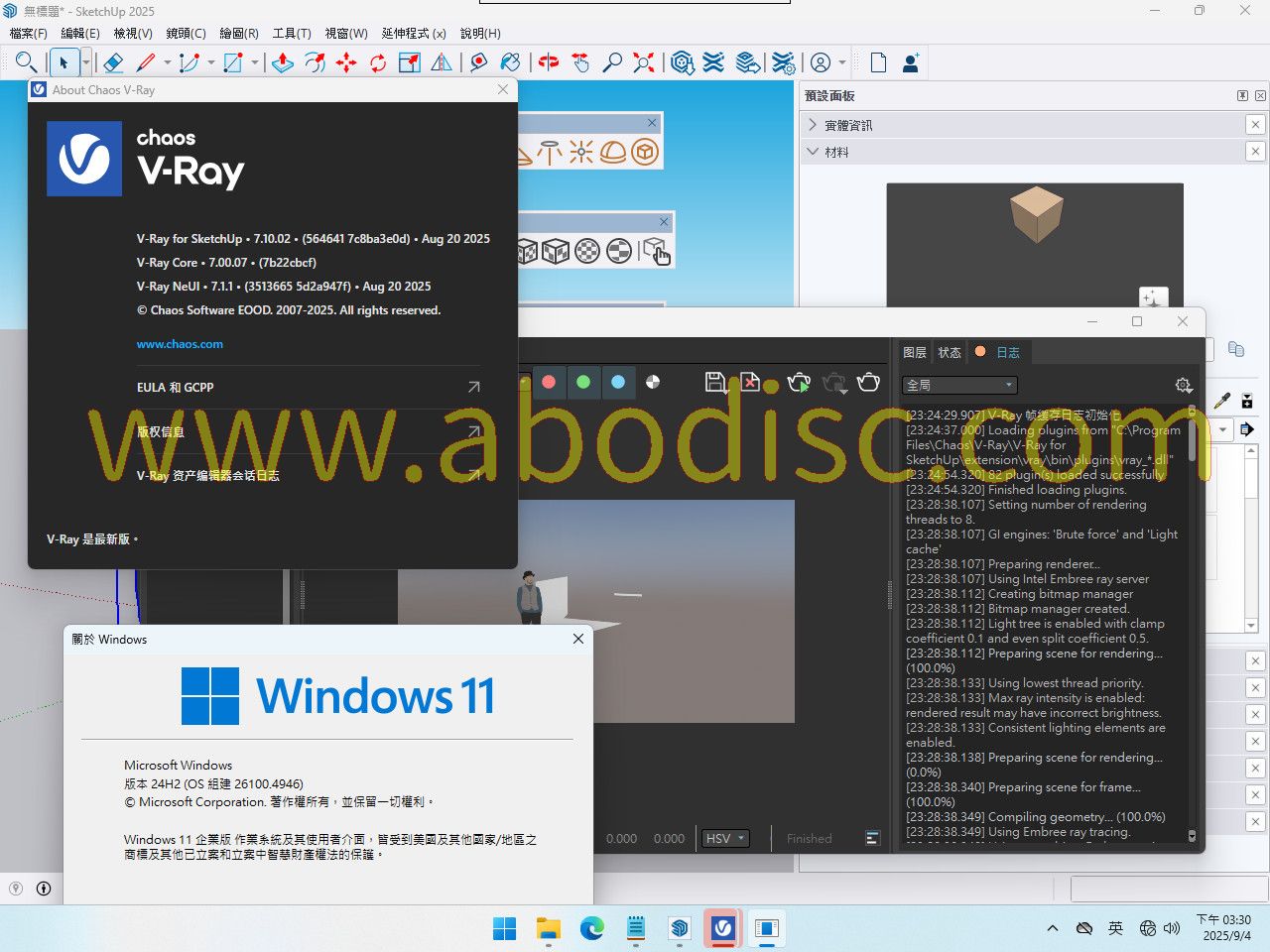1270x952 pixels.
Task: Click the V-Ray dome light icon
Action: coord(613,153)
